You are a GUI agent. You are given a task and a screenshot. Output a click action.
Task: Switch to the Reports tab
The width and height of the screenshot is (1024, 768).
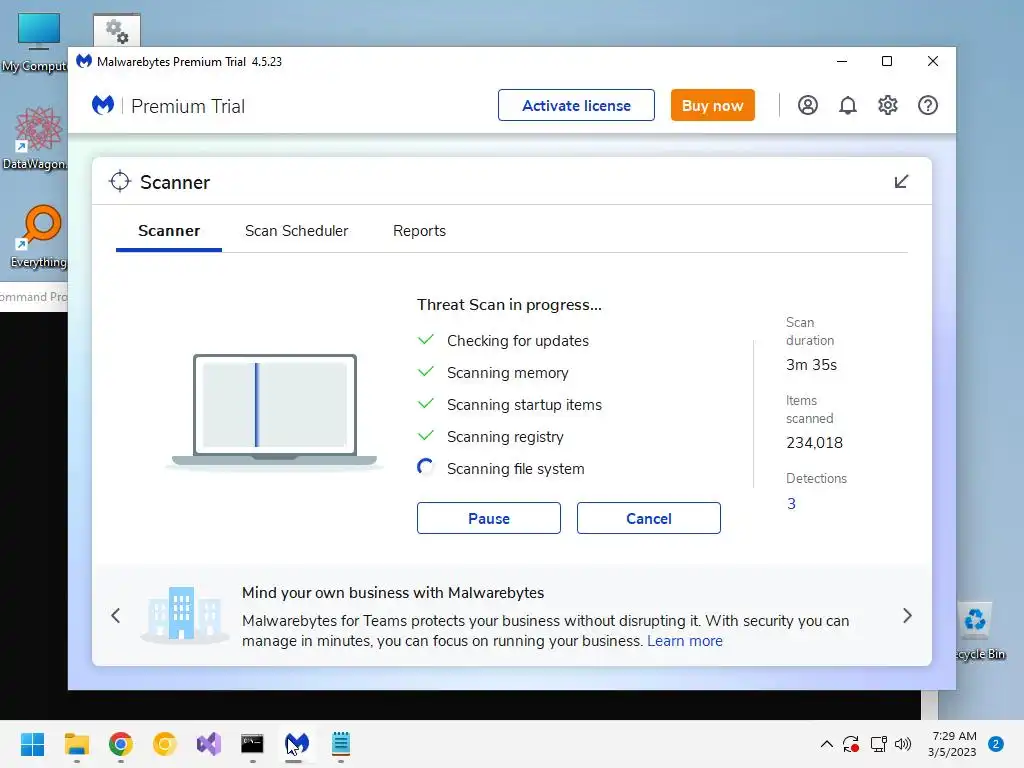[419, 231]
